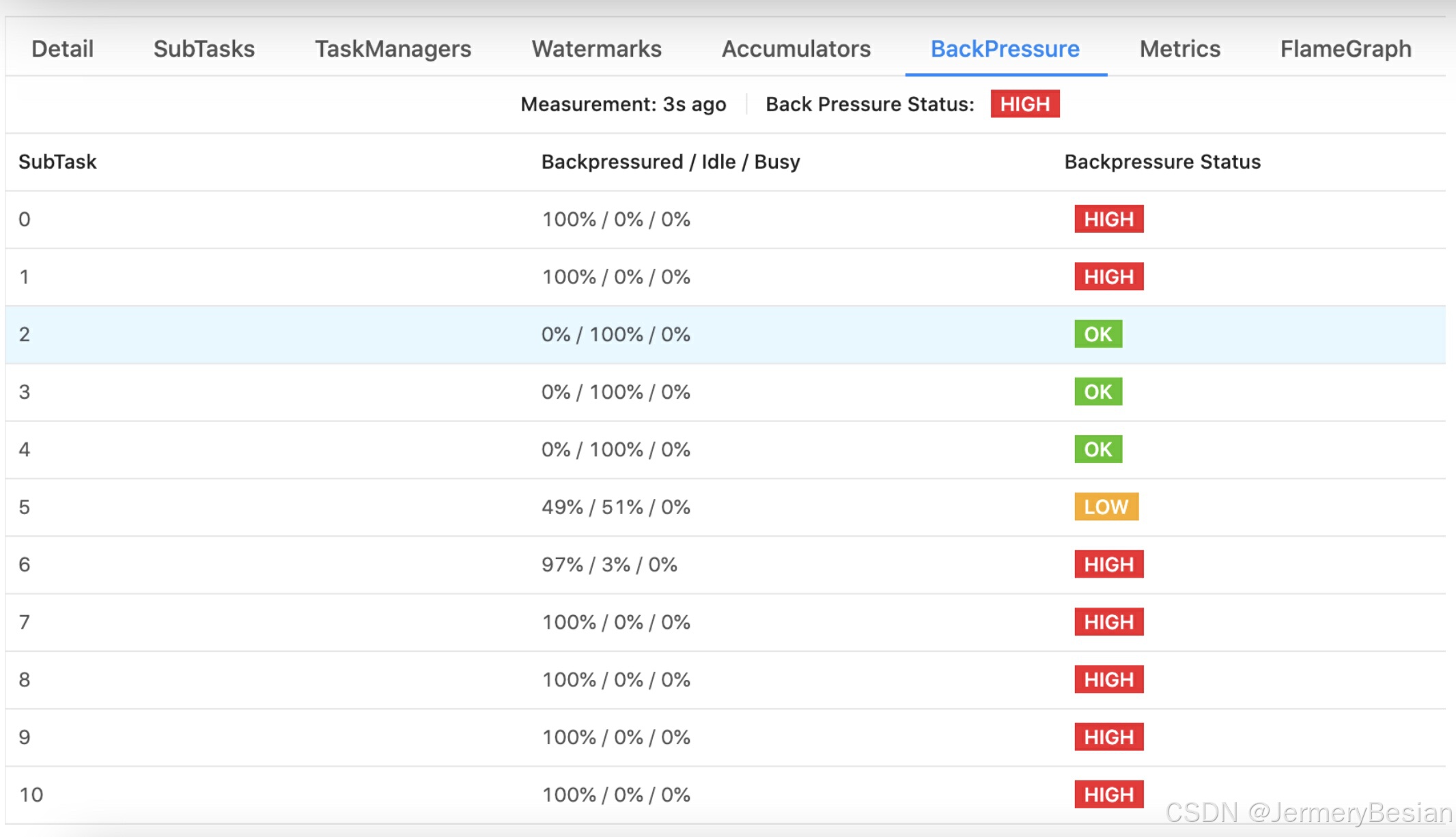Click the HIGH badge for subtask 0
The width and height of the screenshot is (1456, 837).
1109,219
